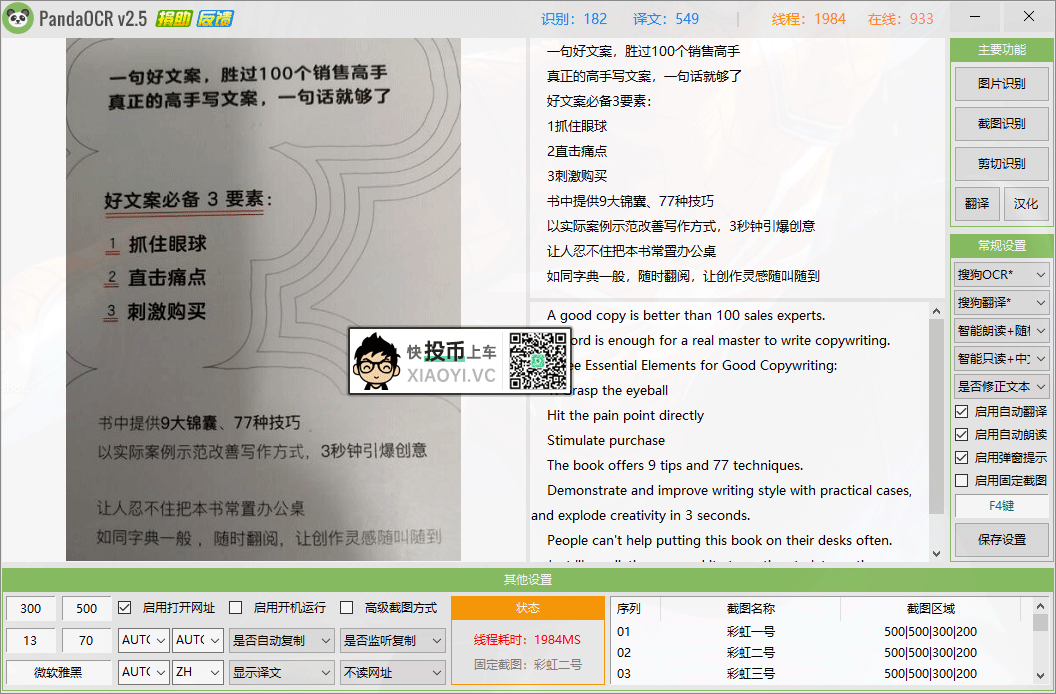Click the 300 input field

(x=31, y=608)
